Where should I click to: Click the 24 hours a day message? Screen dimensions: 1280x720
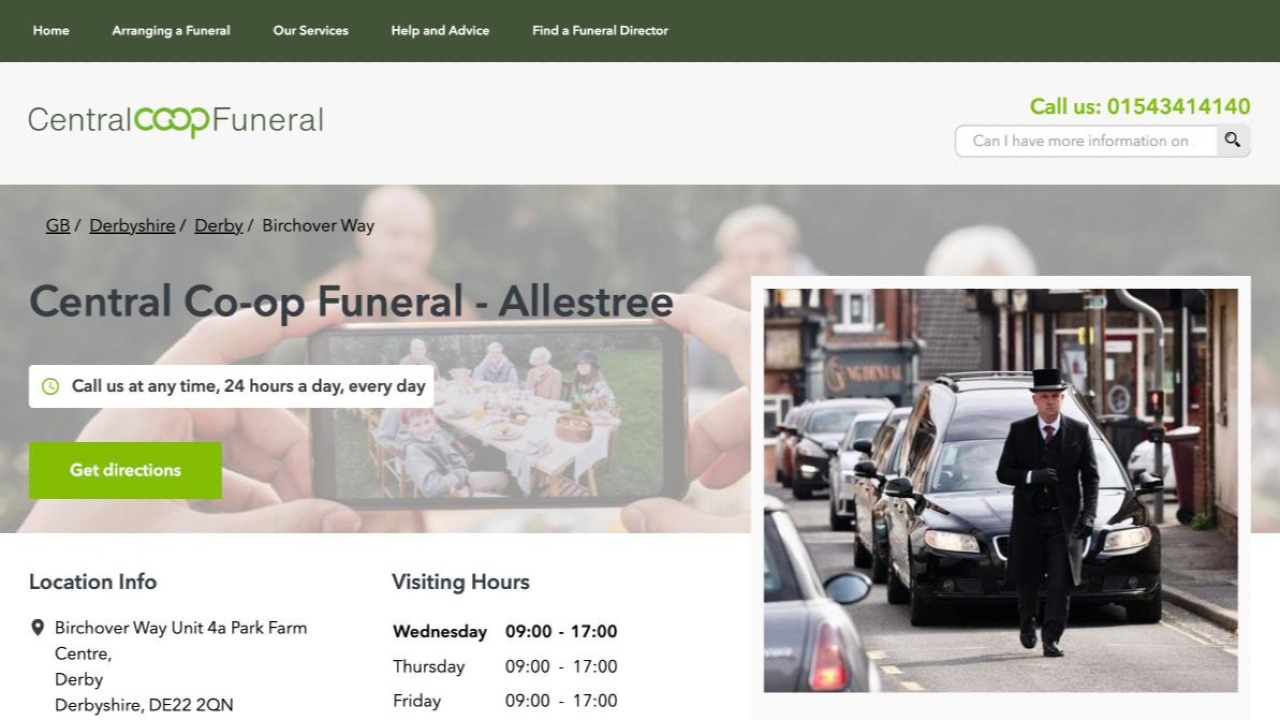click(231, 386)
